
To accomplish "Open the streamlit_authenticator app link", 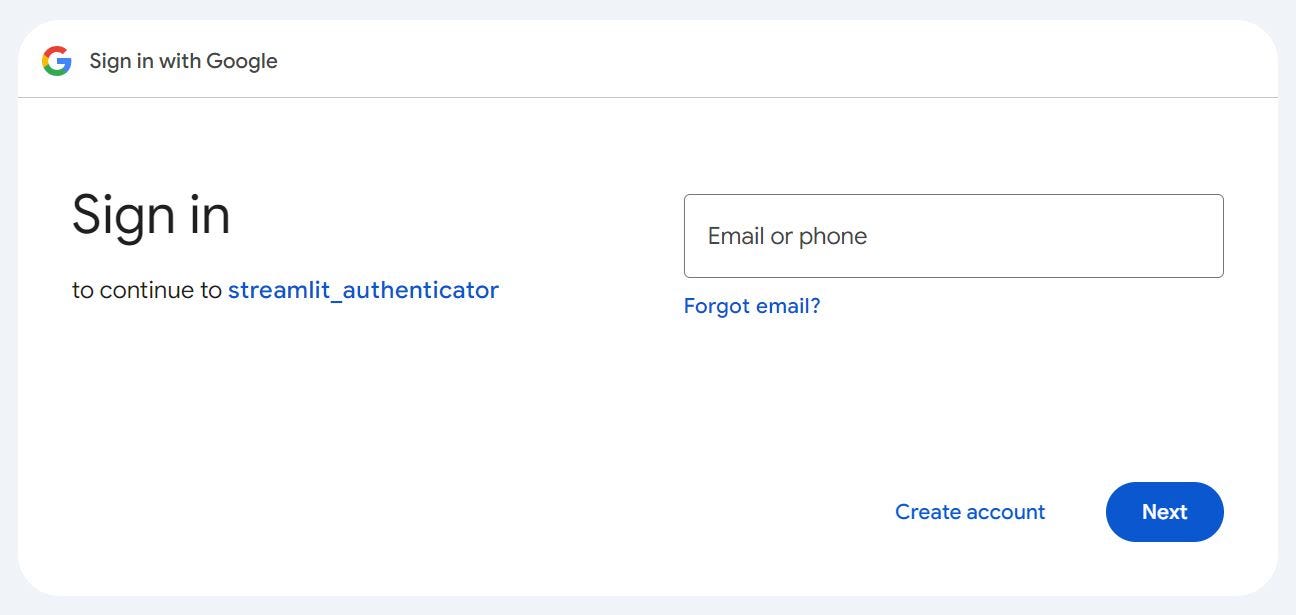I will (x=363, y=290).
